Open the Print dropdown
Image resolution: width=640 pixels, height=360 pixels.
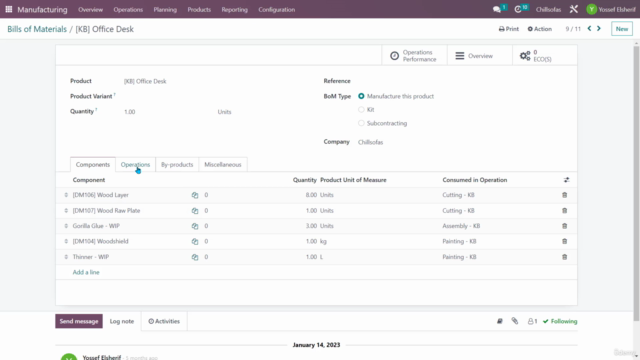(x=509, y=29)
